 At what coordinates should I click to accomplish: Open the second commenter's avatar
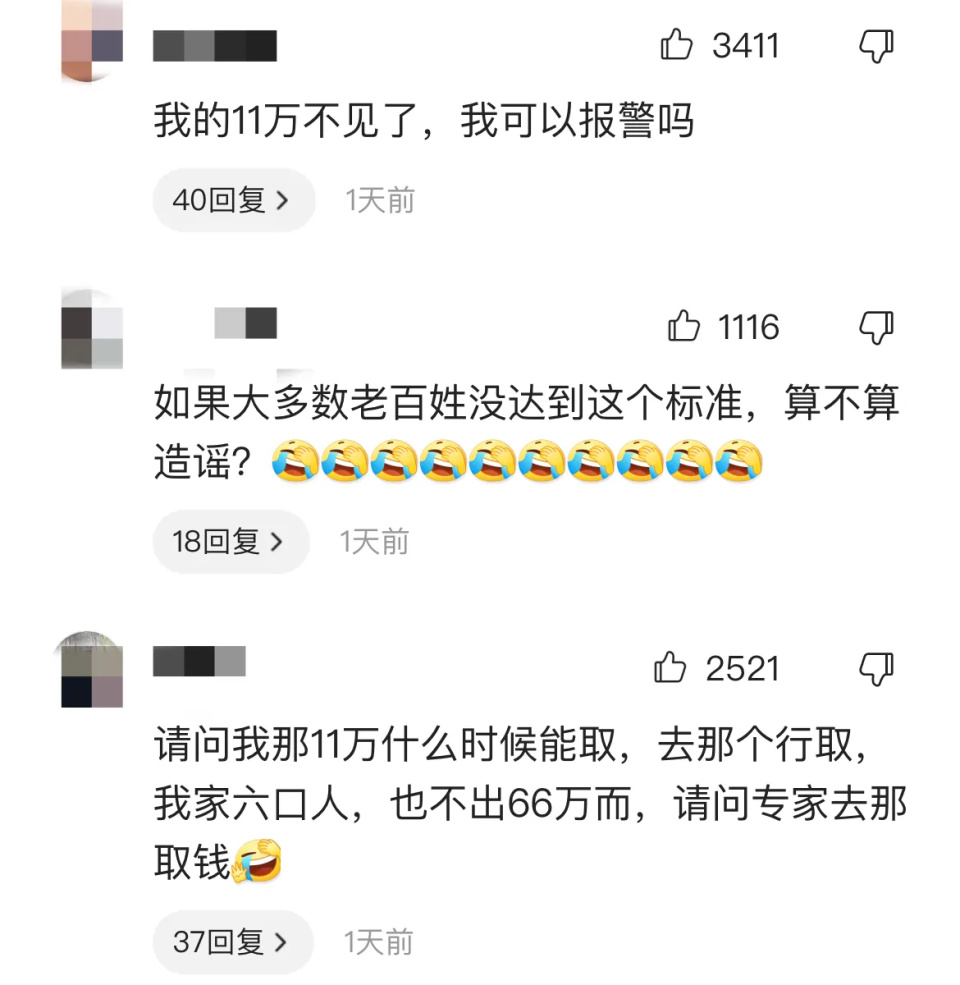coord(92,329)
